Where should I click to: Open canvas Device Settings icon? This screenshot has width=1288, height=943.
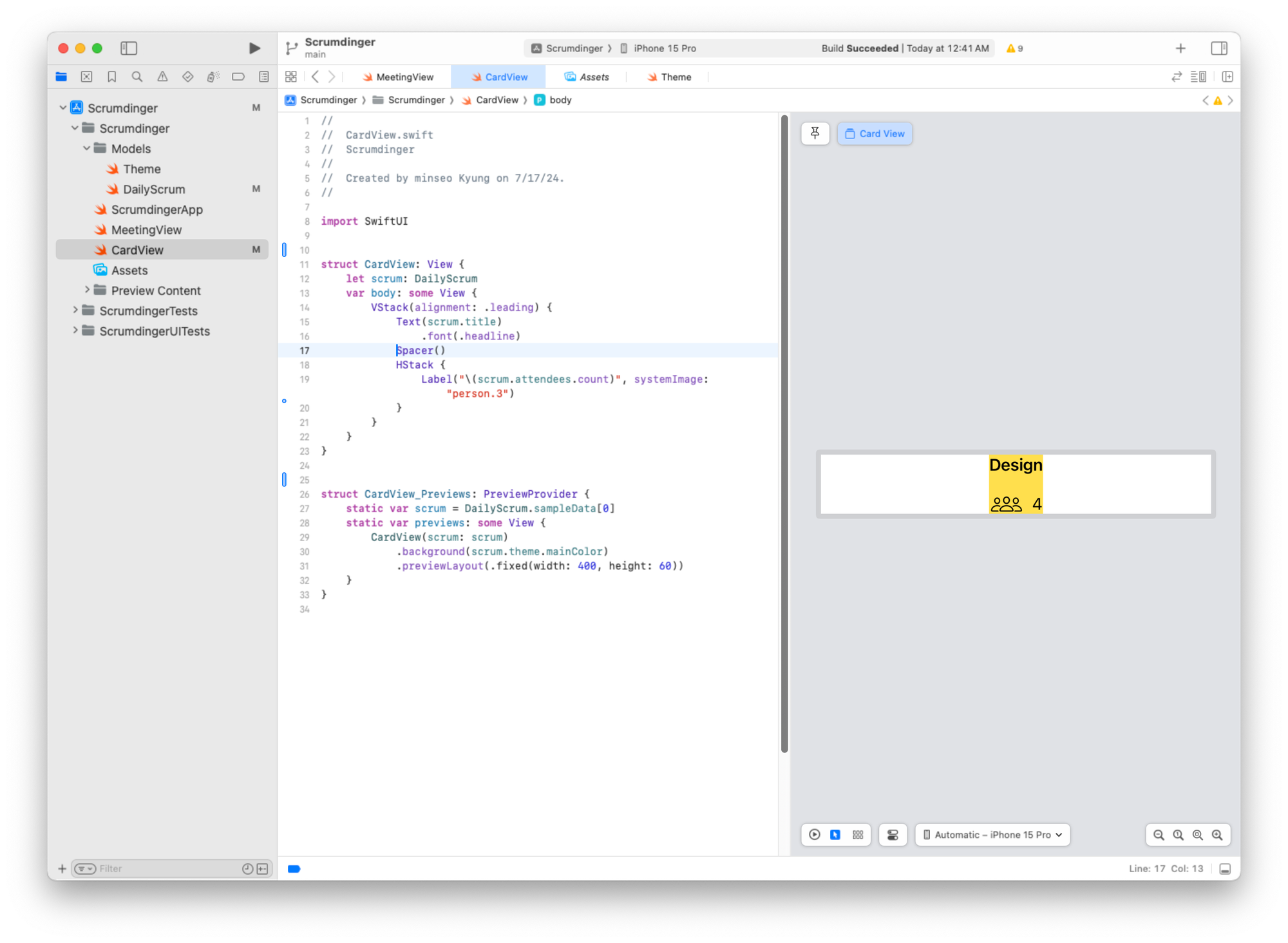click(x=893, y=835)
